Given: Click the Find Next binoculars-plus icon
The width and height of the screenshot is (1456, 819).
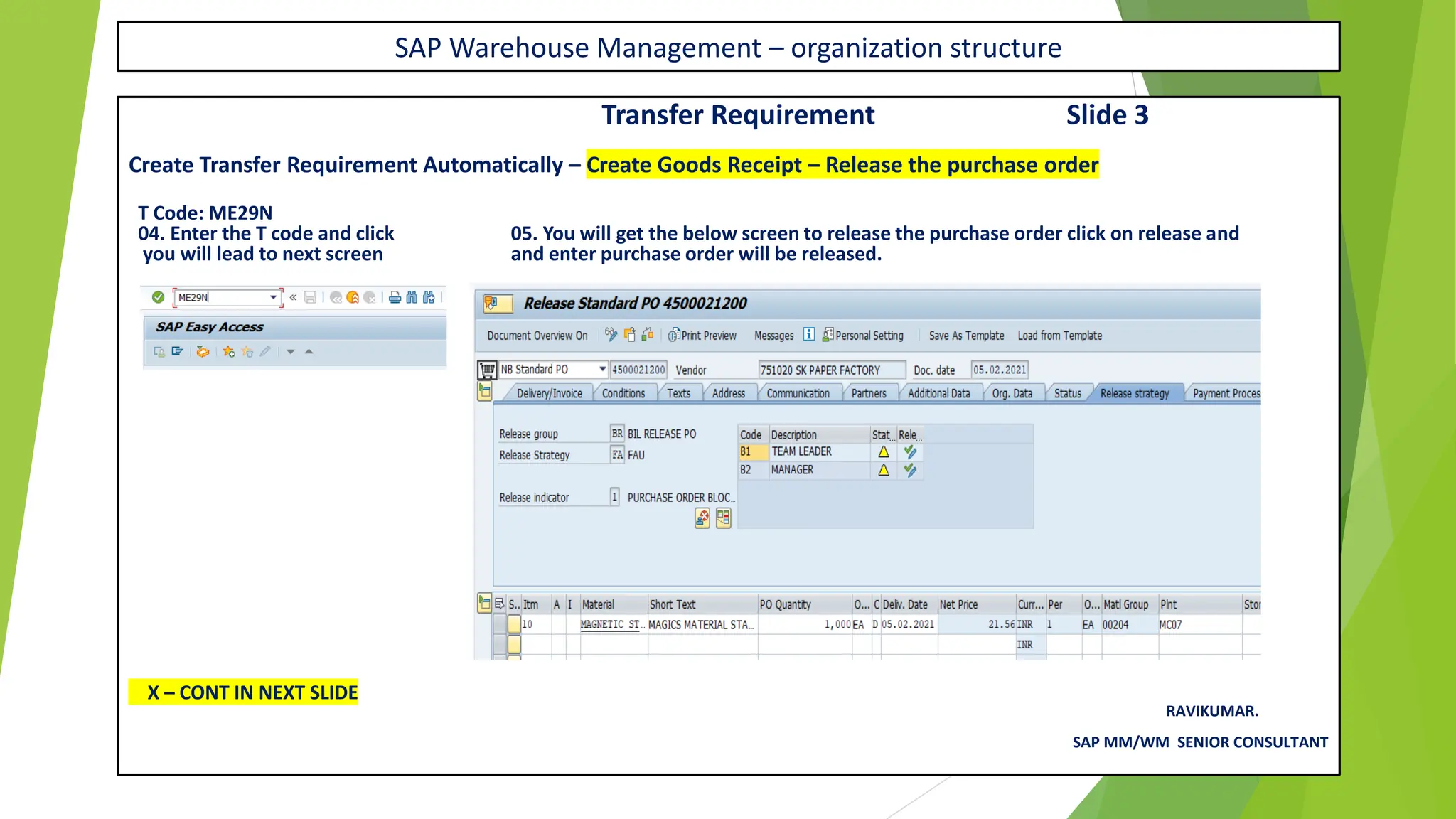Looking at the screenshot, I should pyautogui.click(x=429, y=297).
